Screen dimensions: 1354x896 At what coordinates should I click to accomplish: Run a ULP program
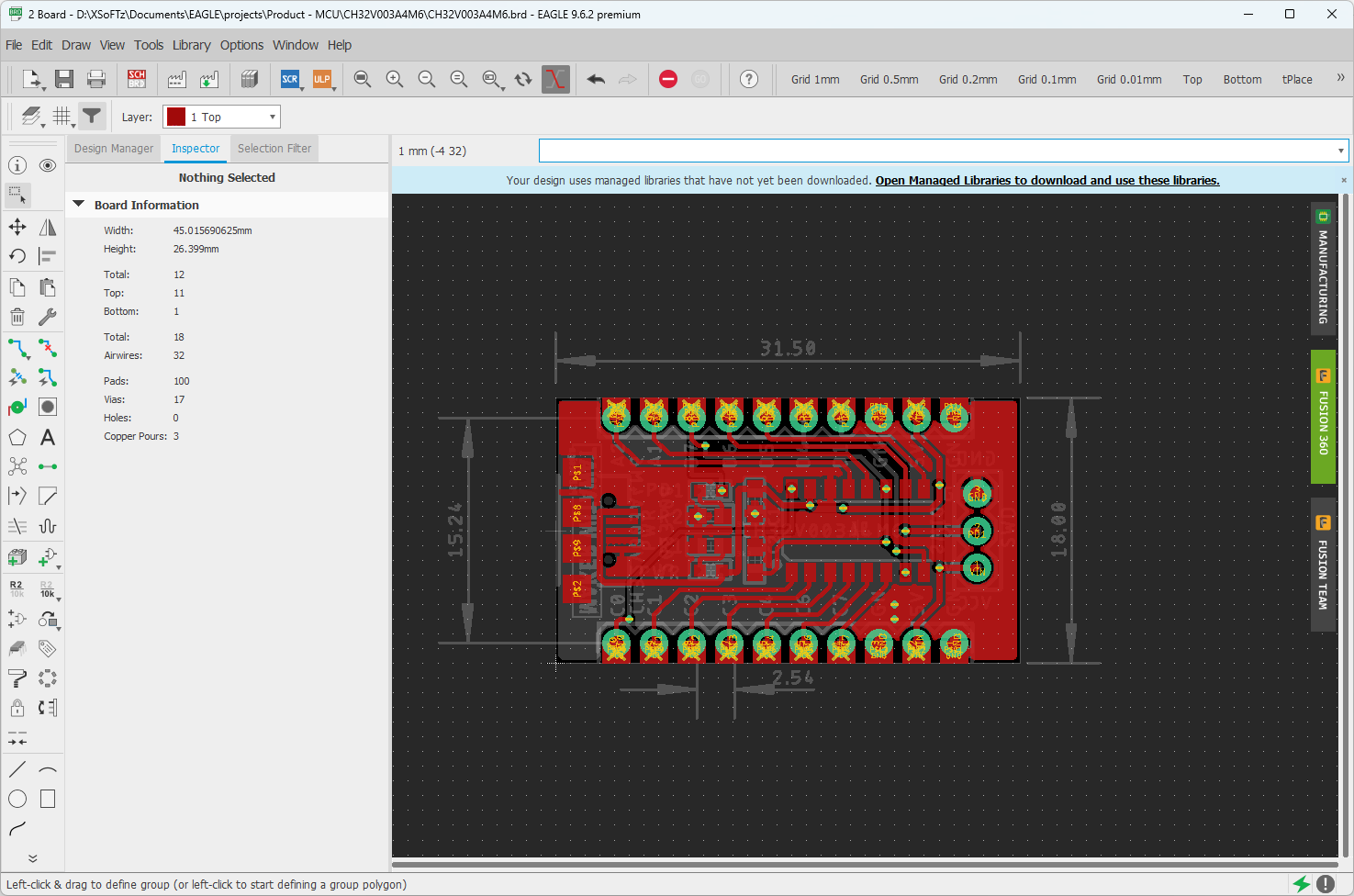coord(323,79)
